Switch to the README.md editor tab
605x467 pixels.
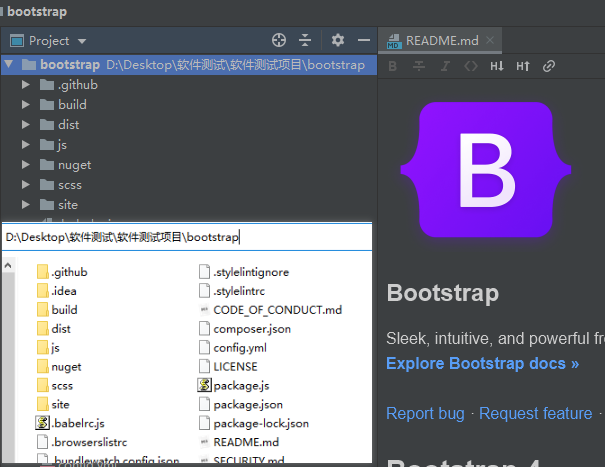pos(442,41)
